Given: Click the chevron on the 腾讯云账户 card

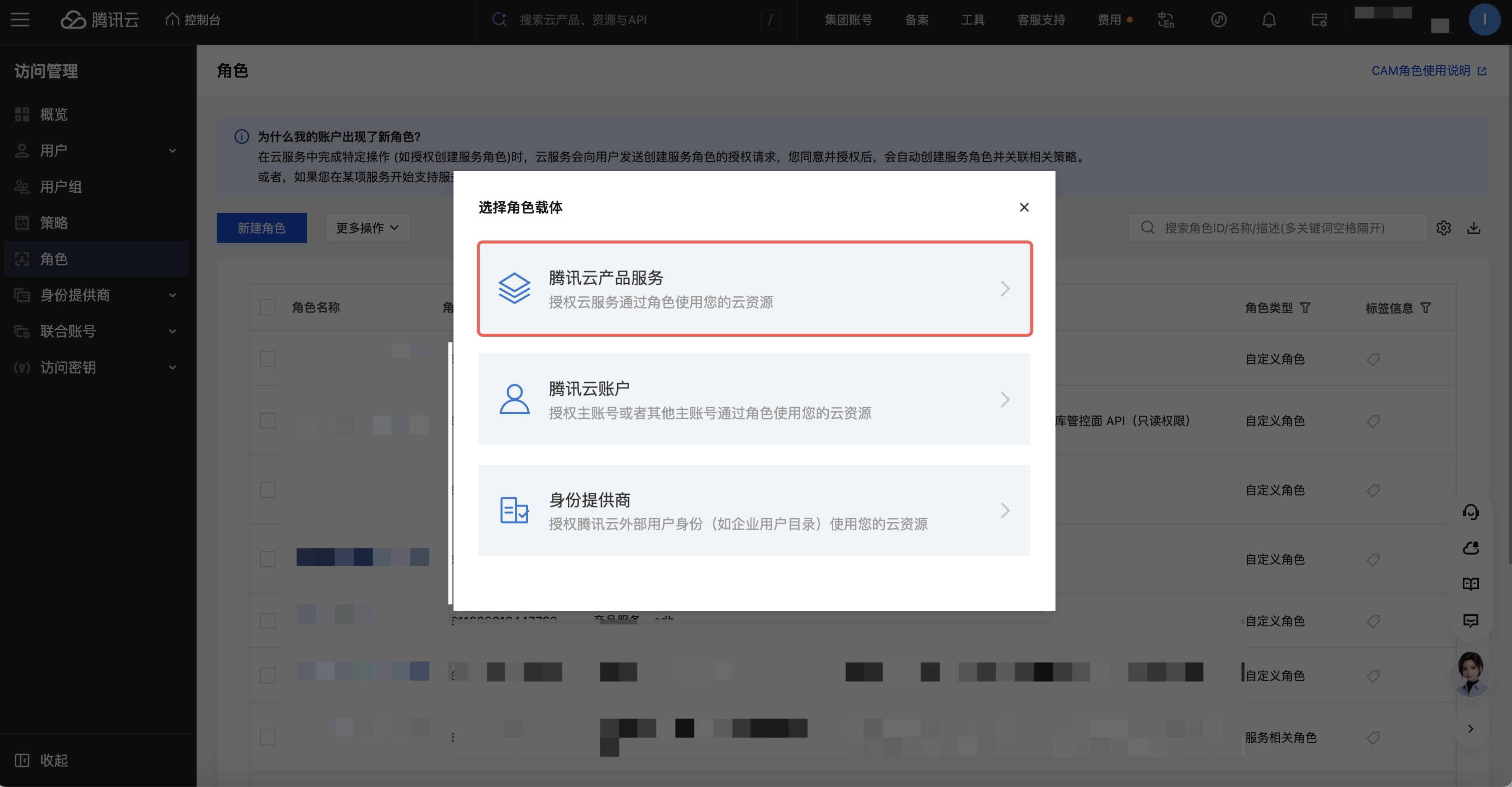Looking at the screenshot, I should pos(1005,400).
